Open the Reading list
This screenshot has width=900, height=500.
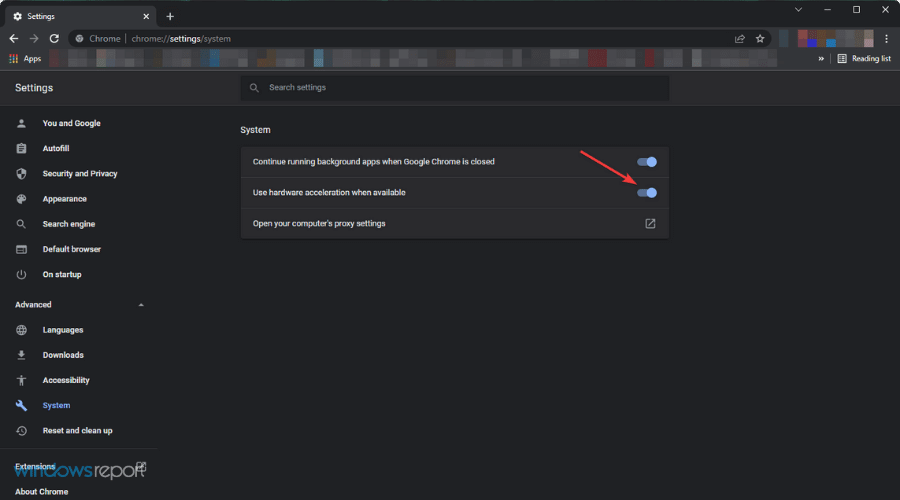coord(864,59)
